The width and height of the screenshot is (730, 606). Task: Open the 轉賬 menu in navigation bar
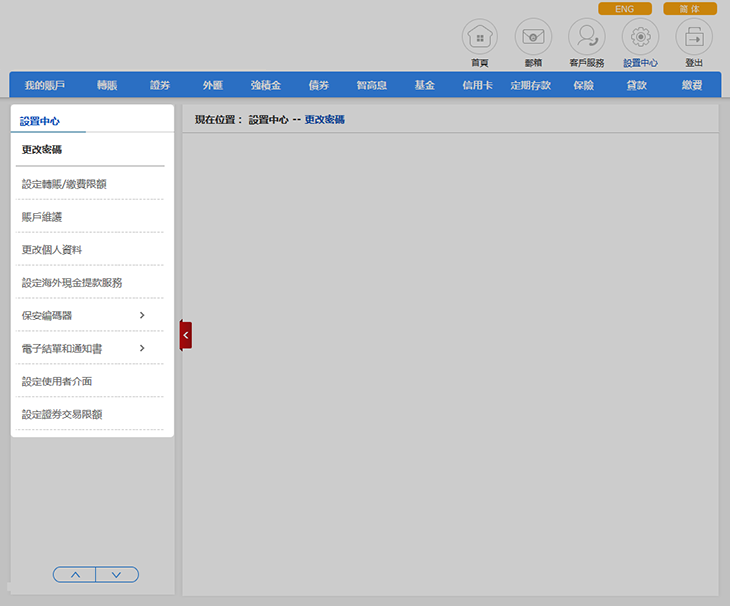click(x=107, y=85)
